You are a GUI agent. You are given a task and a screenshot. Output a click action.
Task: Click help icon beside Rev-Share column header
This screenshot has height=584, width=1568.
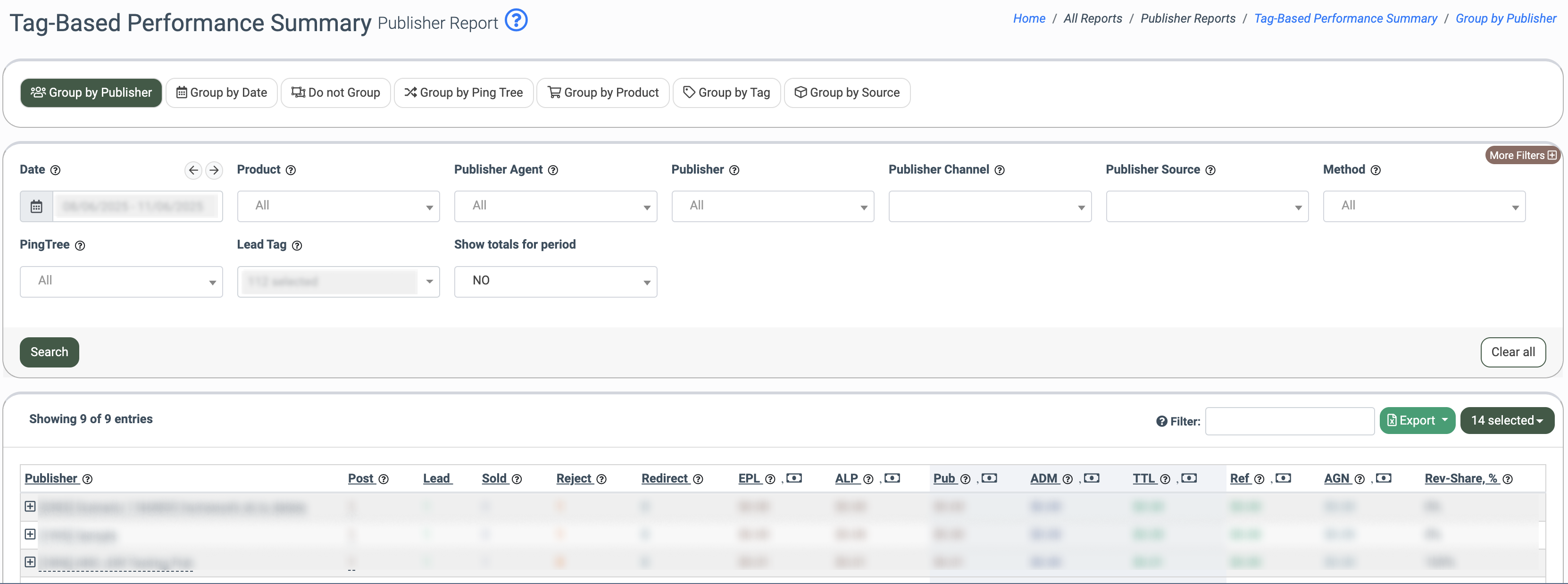pos(1508,479)
